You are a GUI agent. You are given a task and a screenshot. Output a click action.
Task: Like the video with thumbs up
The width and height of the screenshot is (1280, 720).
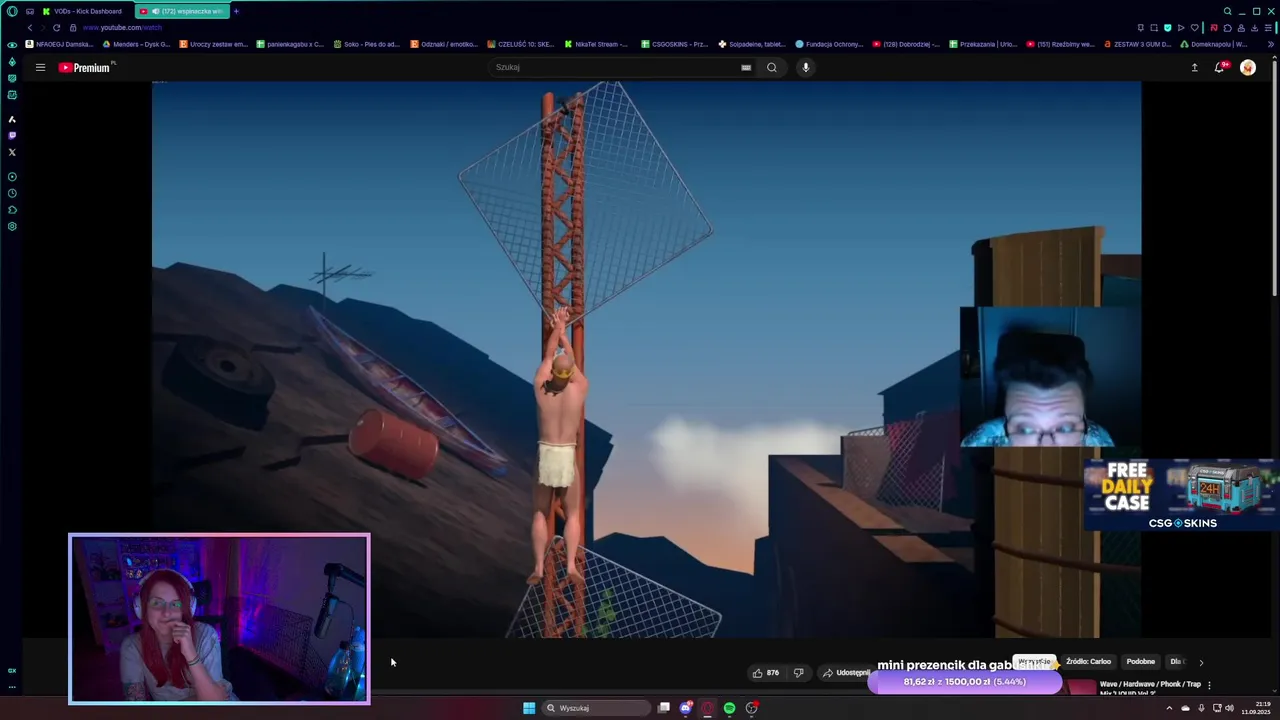(x=766, y=673)
